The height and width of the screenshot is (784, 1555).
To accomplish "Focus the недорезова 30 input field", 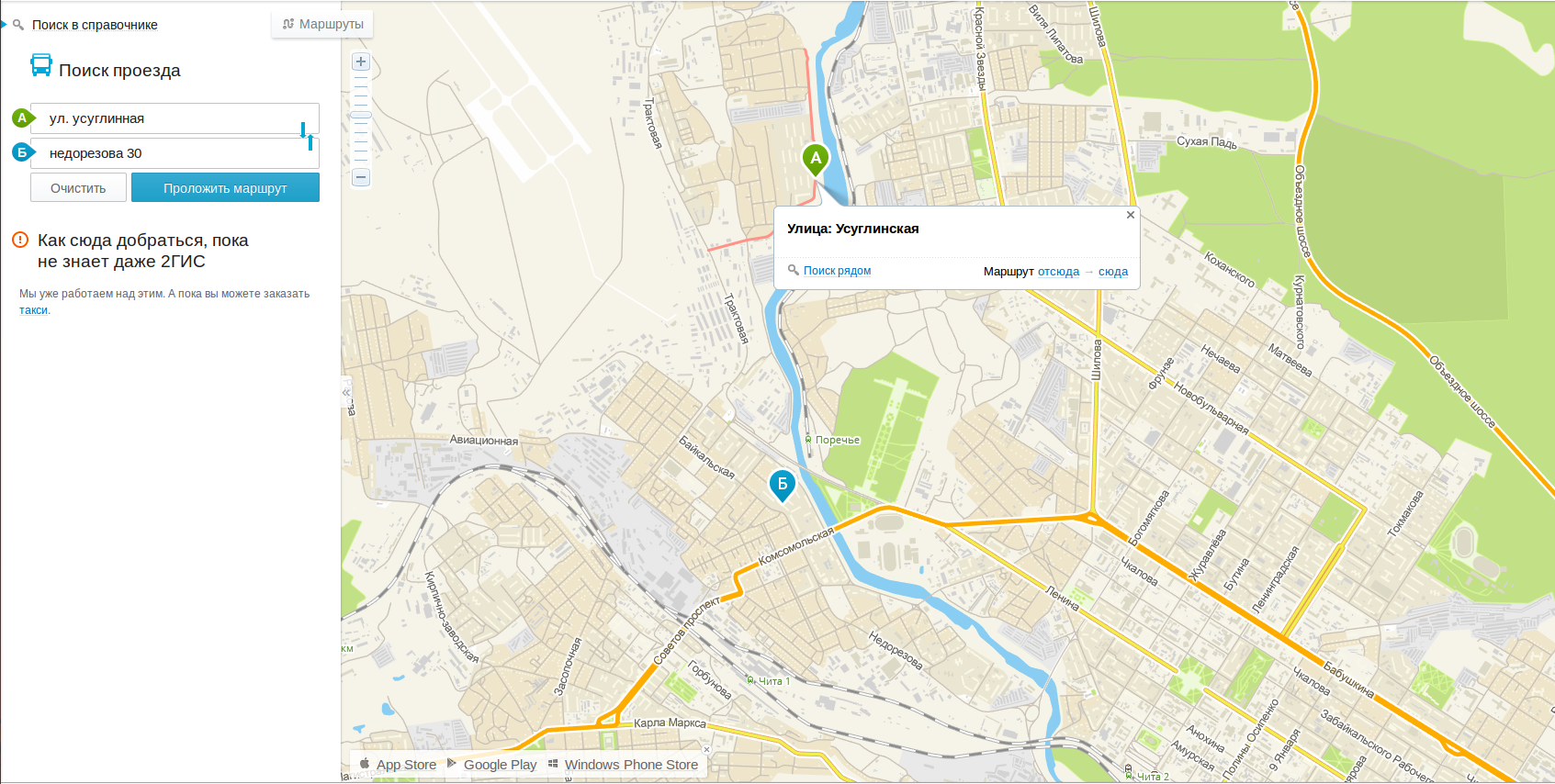I will pos(175,153).
